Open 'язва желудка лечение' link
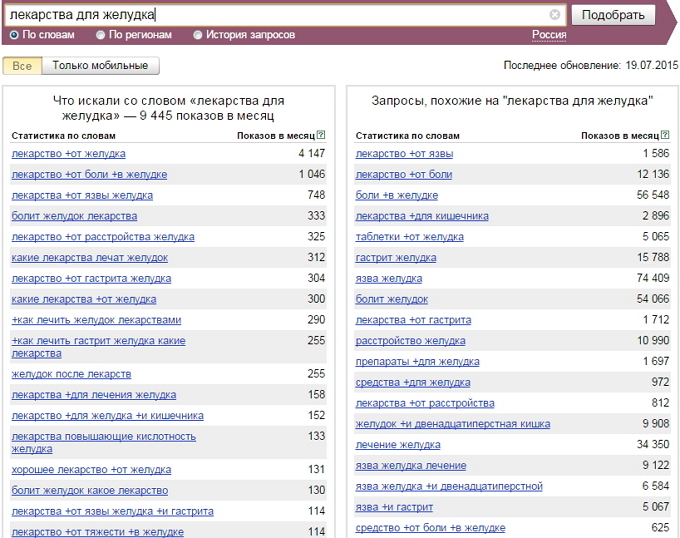680x538 pixels. [x=411, y=466]
